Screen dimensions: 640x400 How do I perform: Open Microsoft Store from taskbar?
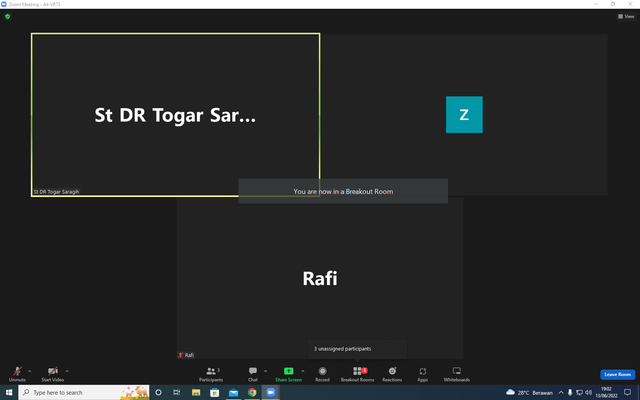pyautogui.click(x=215, y=392)
